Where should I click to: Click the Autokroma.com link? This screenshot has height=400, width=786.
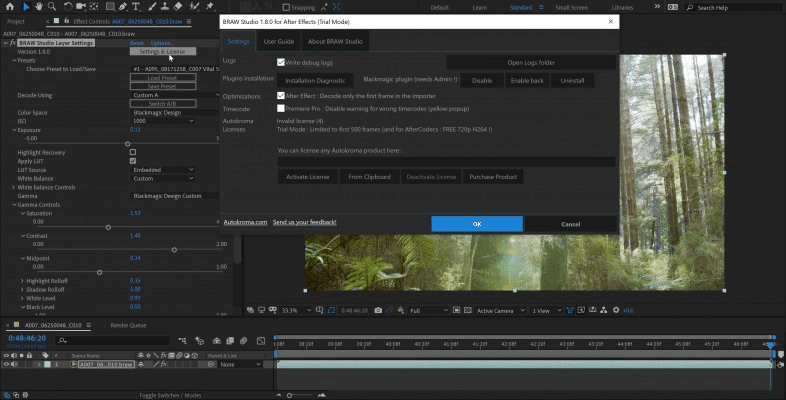point(245,222)
